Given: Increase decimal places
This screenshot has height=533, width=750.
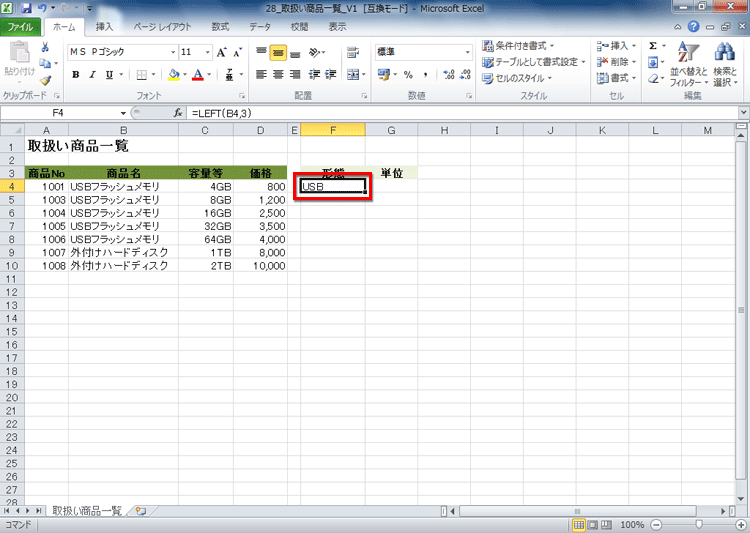Looking at the screenshot, I should (x=449, y=75).
